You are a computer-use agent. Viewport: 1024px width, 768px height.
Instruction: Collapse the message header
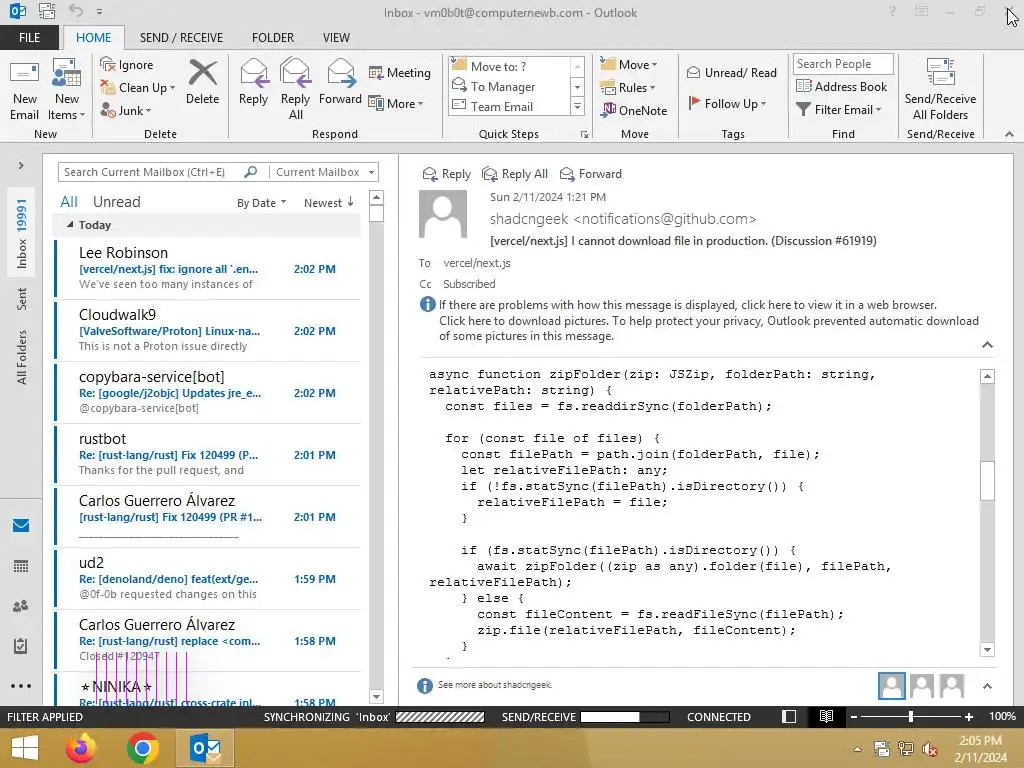pos(987,345)
